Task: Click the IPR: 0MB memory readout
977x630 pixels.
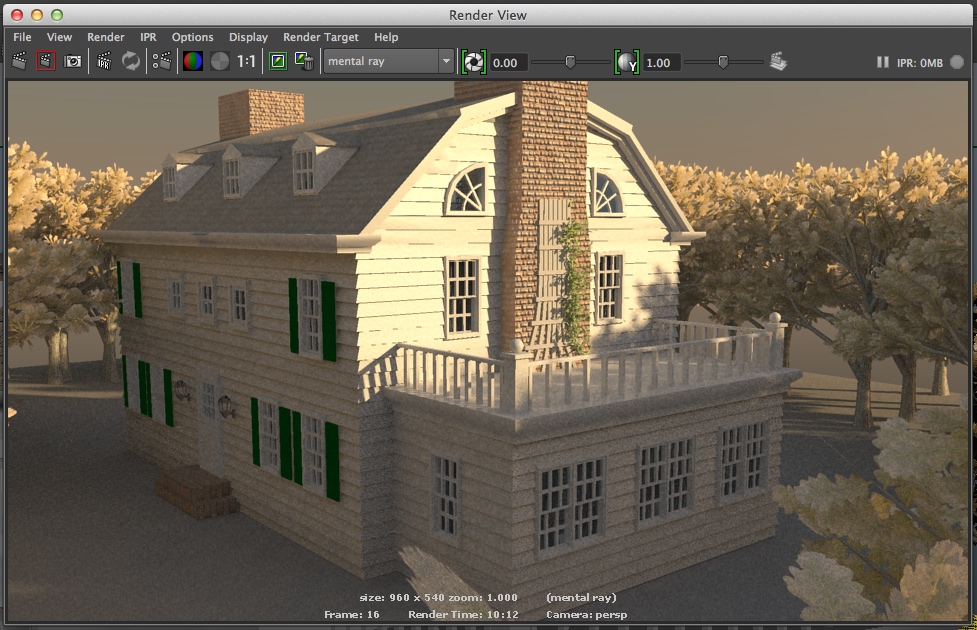Action: coord(920,63)
